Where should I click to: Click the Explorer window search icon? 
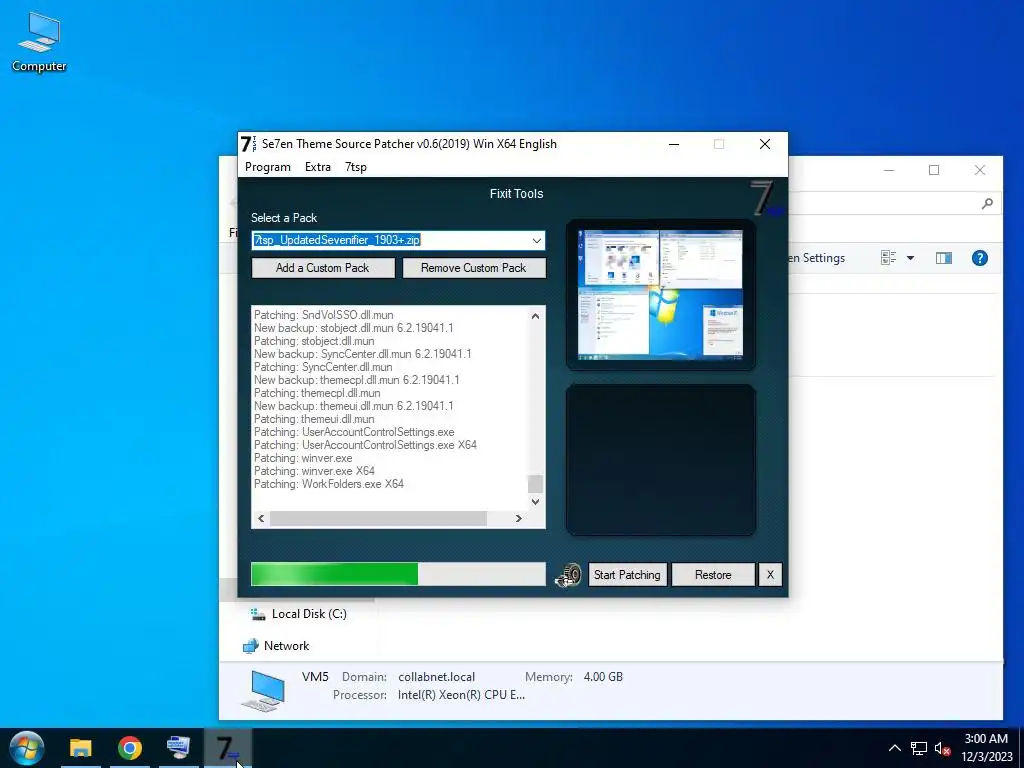[x=987, y=204]
